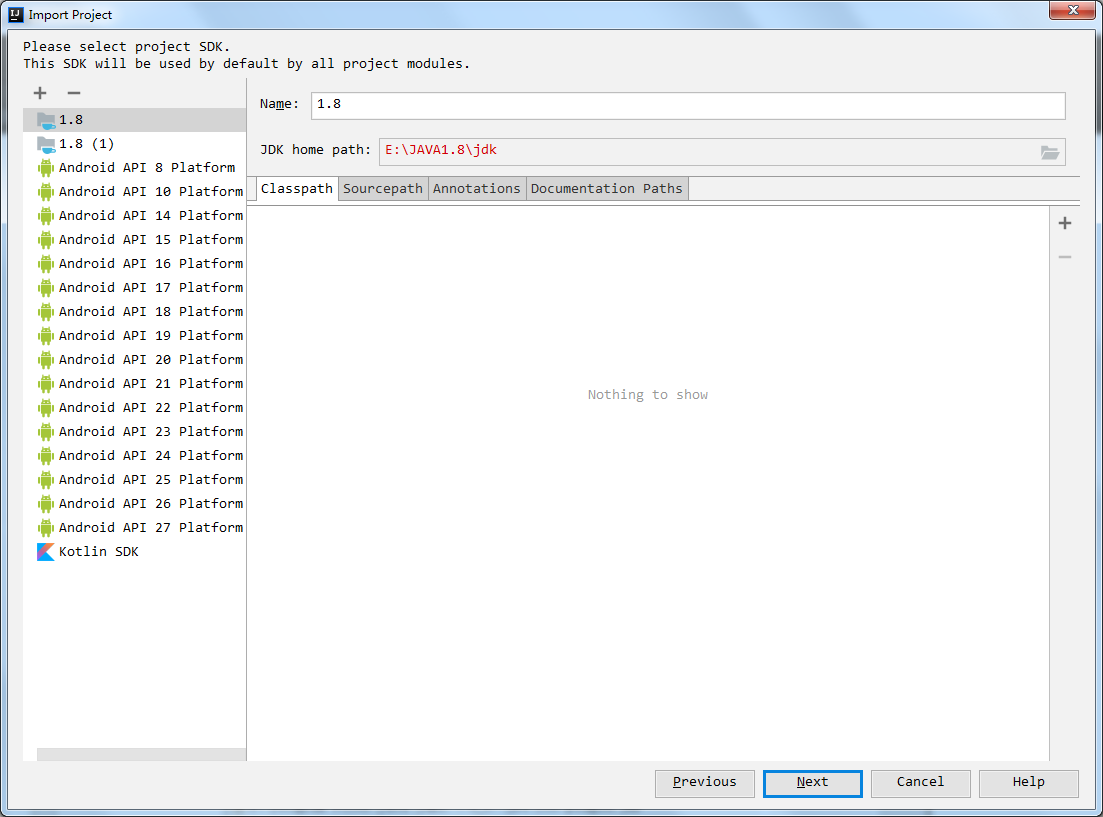1103x817 pixels.
Task: Select the 1.8 JDK folder icon
Action: click(46, 120)
